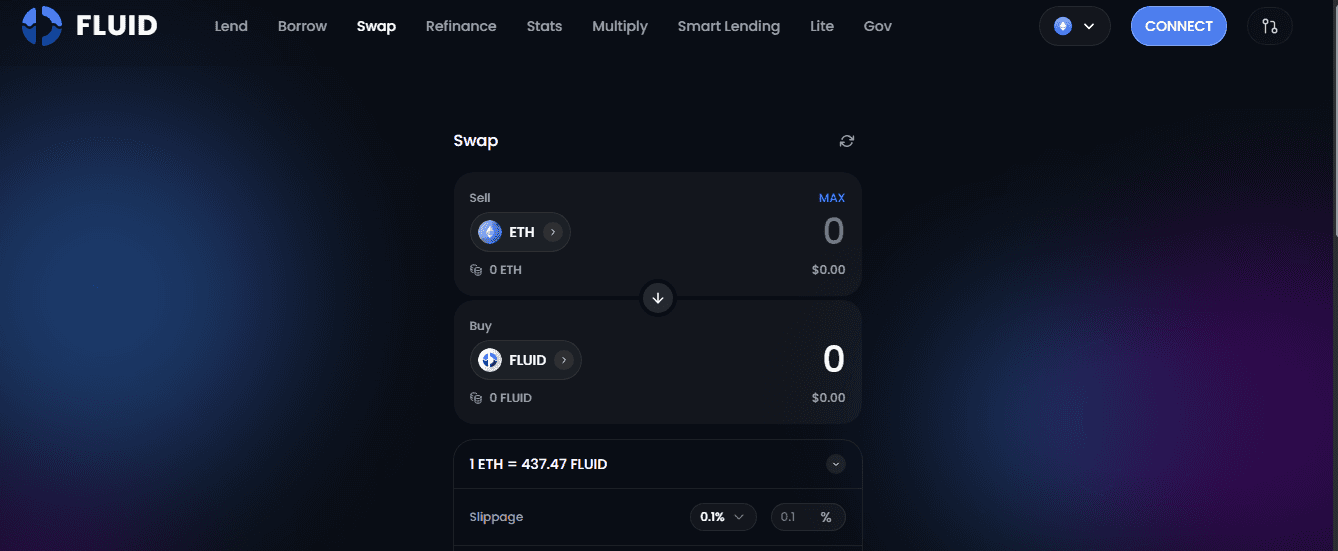
Task: Open the 0.1% slippage preset dropdown
Action: coord(723,517)
